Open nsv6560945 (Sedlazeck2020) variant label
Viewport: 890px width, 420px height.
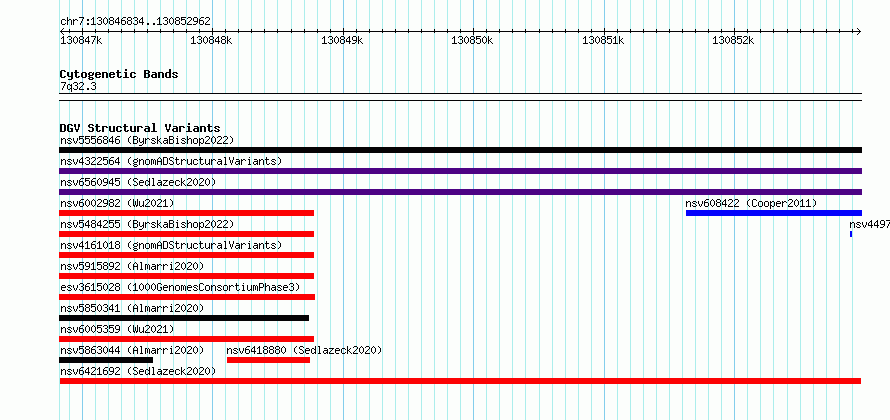click(138, 182)
